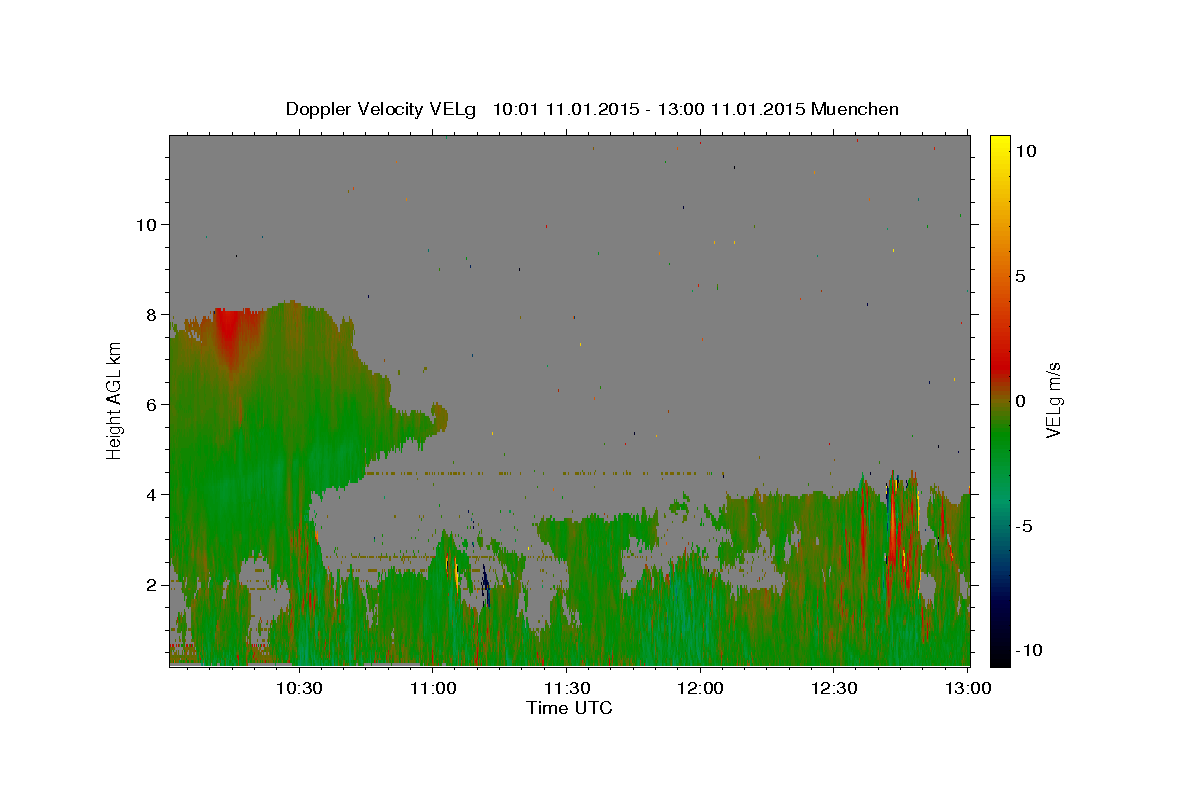Click the 12:00 time tick label
The width and height of the screenshot is (1200, 800).
tap(700, 688)
